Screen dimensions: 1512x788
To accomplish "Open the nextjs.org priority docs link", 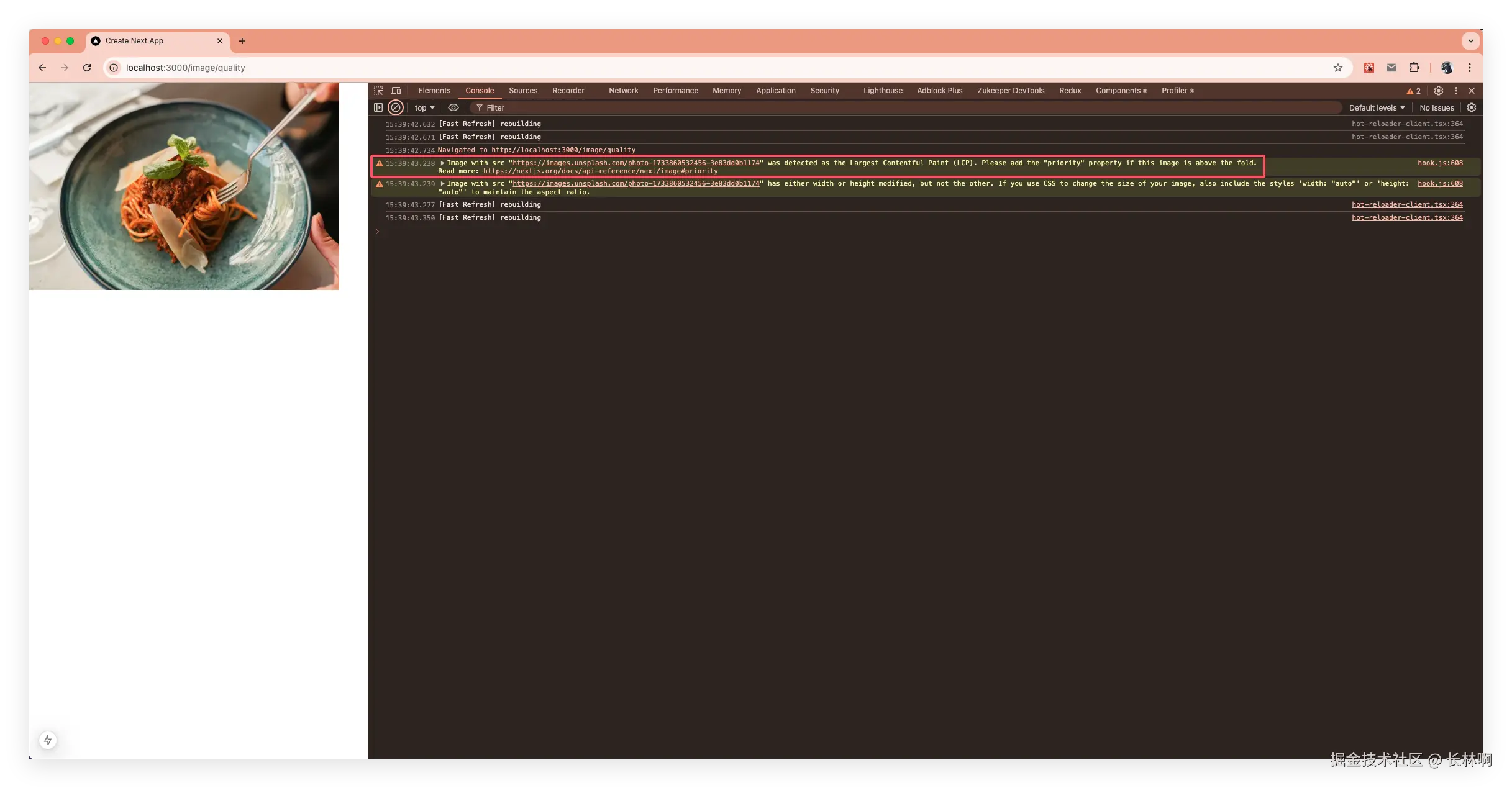I will [x=600, y=171].
